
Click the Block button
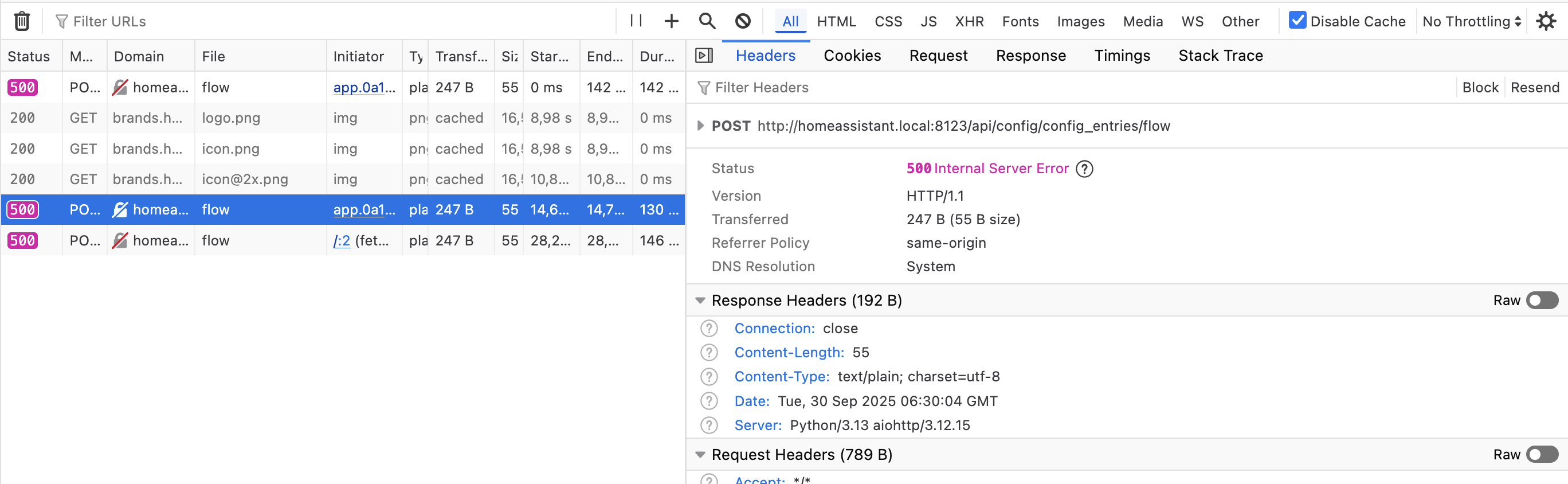click(1480, 88)
